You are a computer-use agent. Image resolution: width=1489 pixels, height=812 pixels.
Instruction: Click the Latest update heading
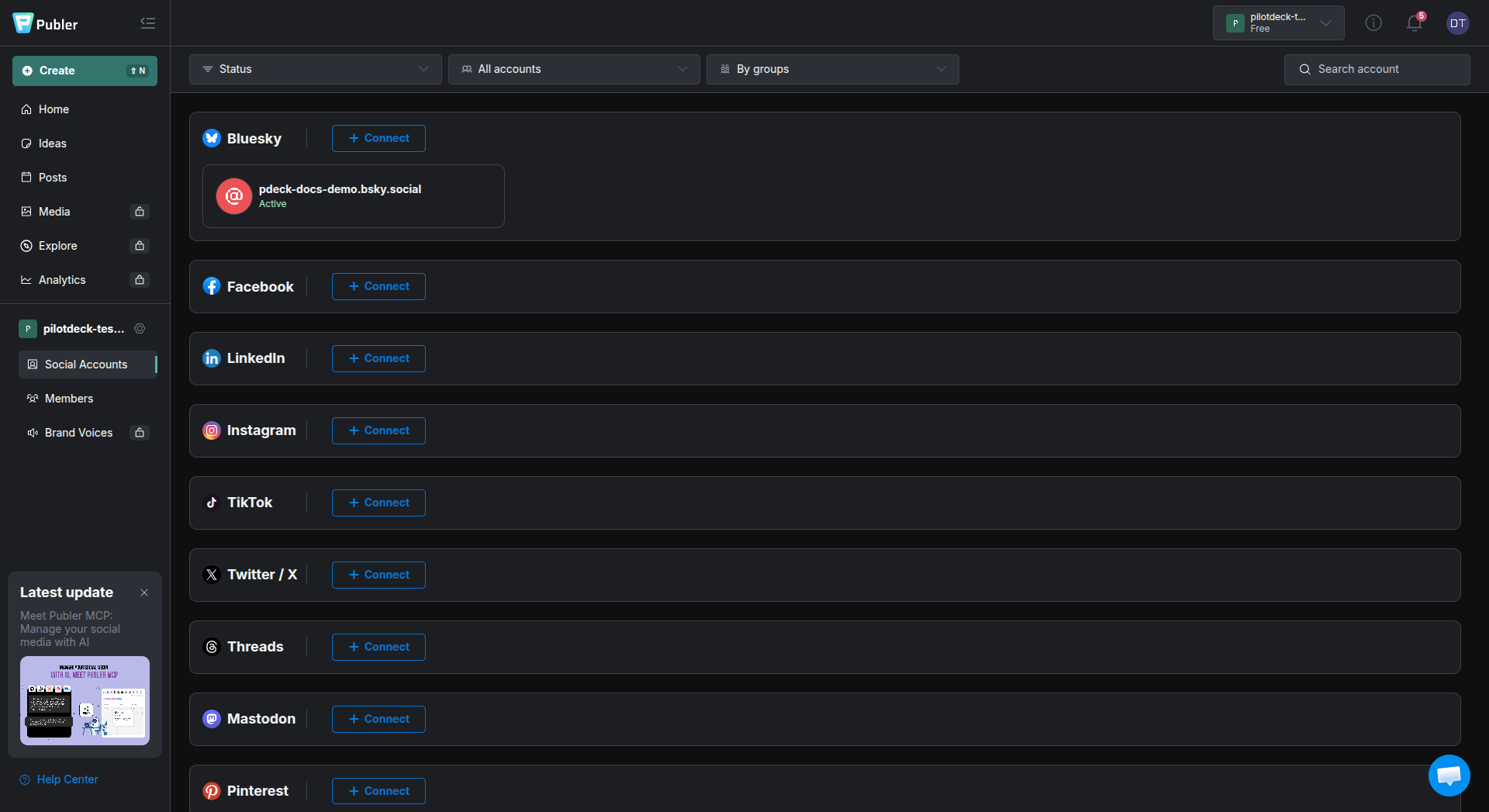point(67,593)
